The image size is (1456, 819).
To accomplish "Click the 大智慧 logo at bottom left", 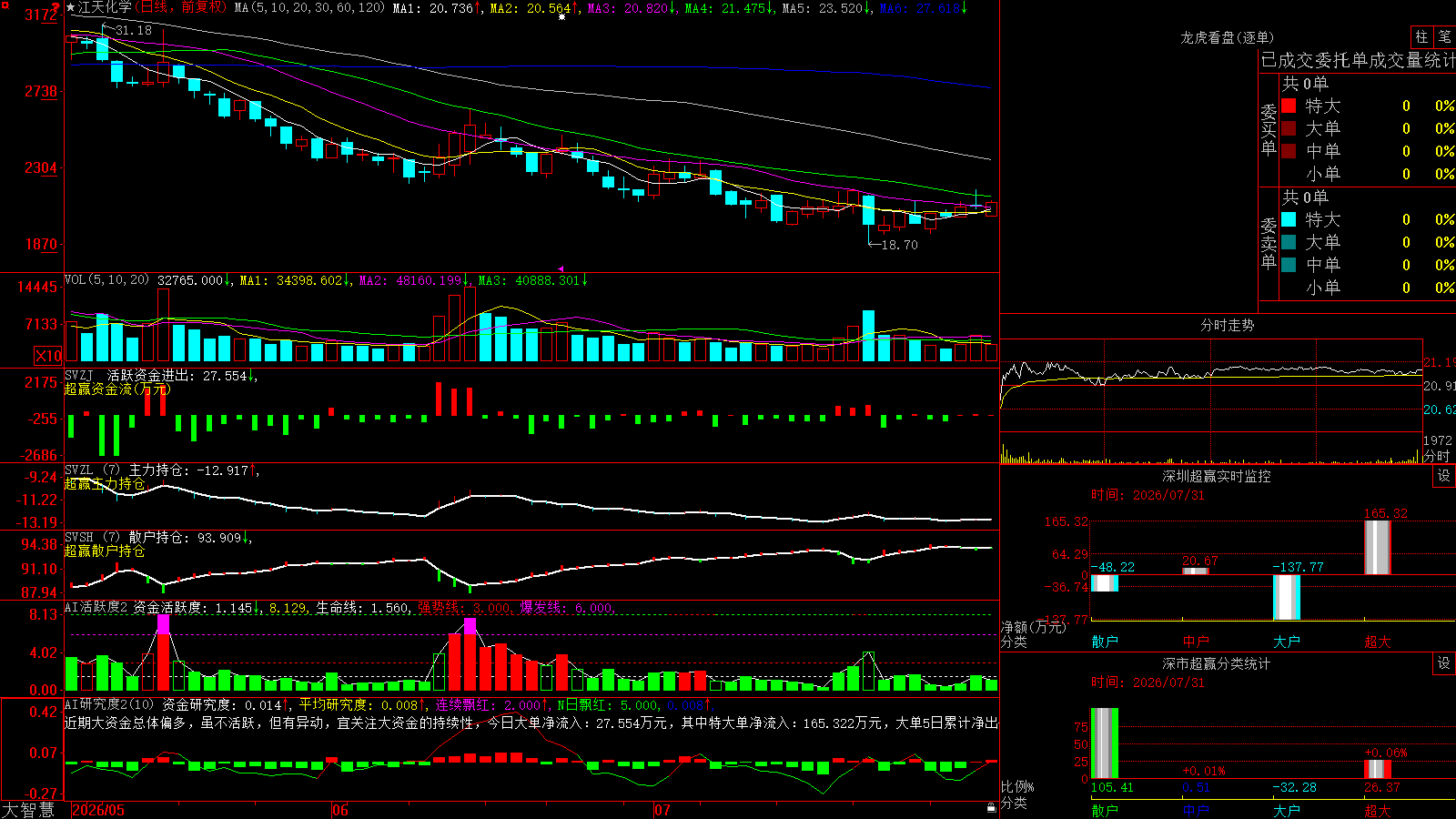I will click(x=28, y=810).
